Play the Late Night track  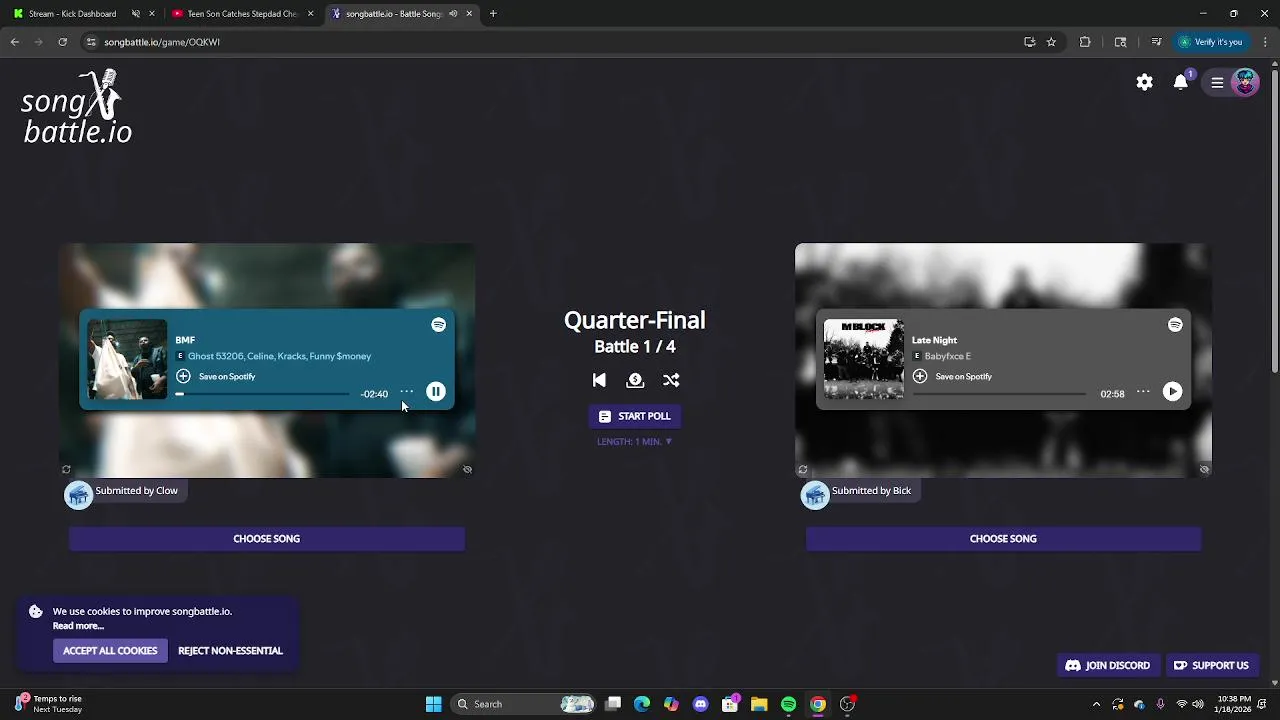click(x=1172, y=392)
